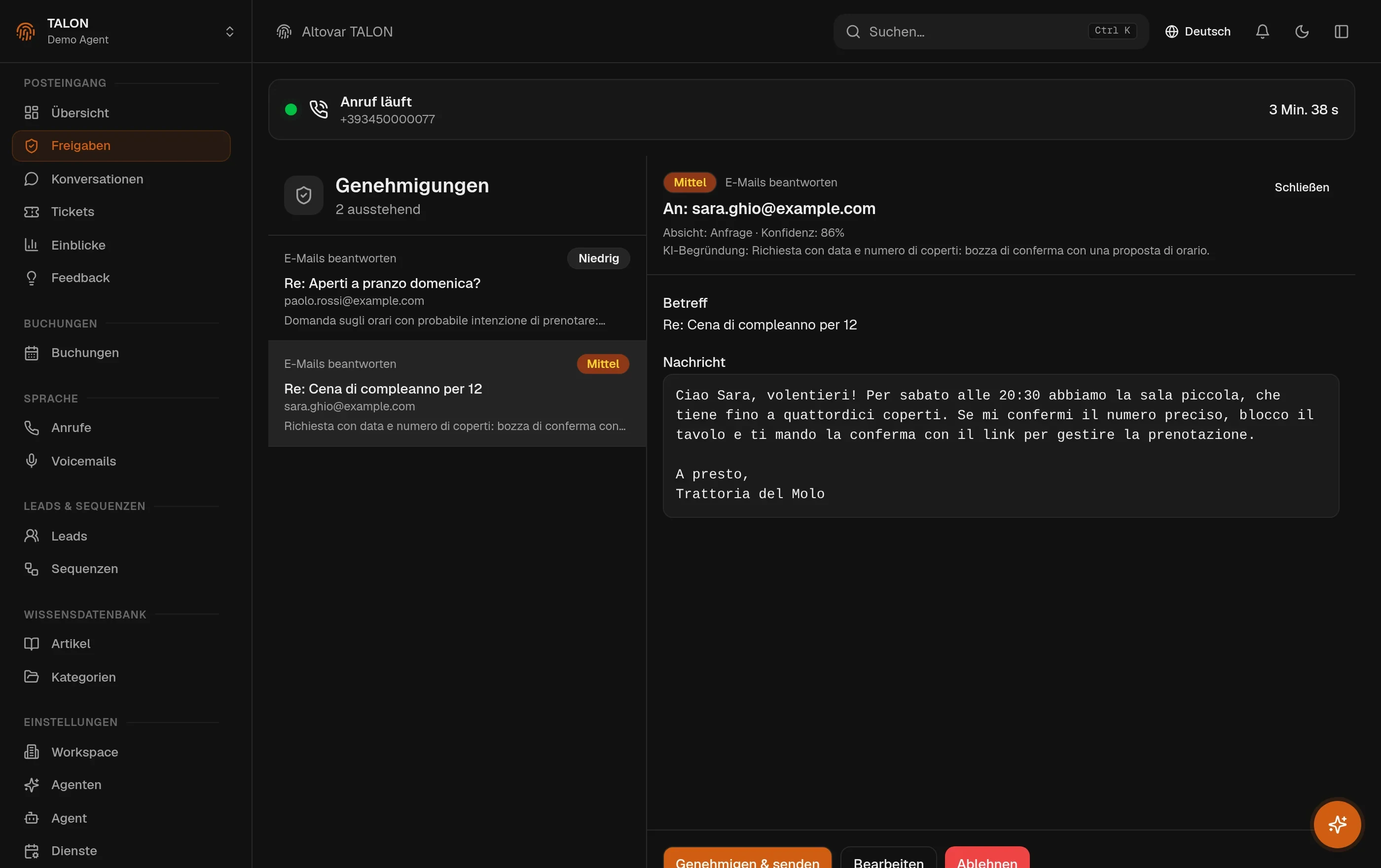This screenshot has width=1381, height=868.
Task: Open the AI assistant sparkle floating button
Action: coord(1337,825)
